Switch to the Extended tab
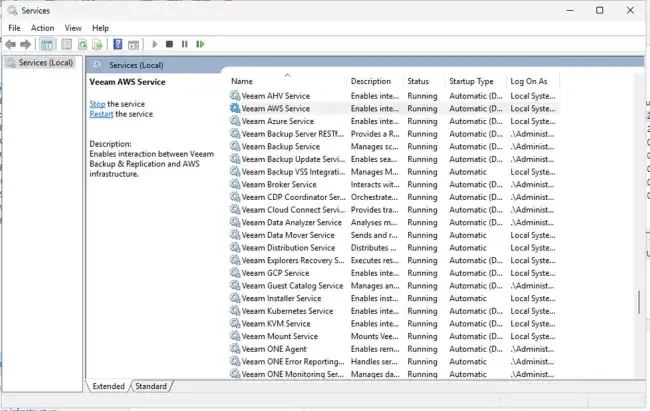Viewport: 650px width, 411px height. click(108, 386)
